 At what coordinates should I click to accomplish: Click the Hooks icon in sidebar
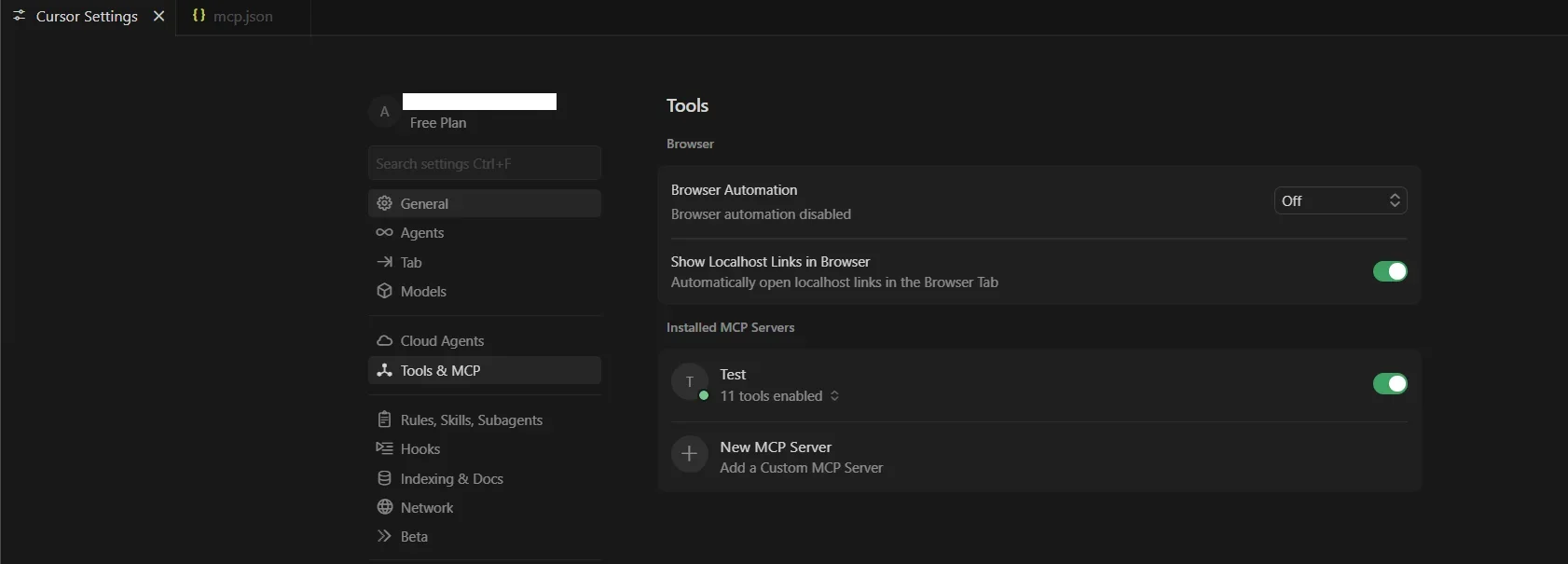384,448
